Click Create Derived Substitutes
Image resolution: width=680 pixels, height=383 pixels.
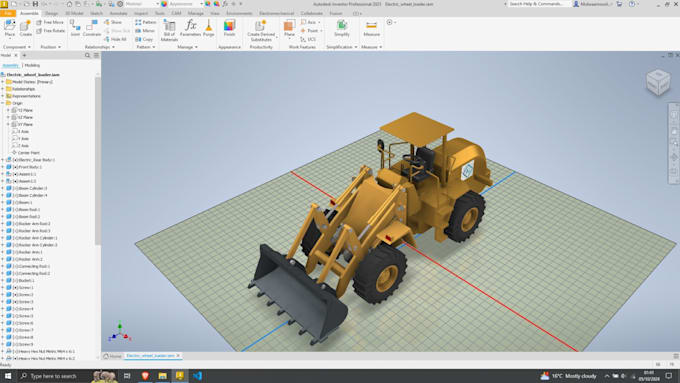tap(261, 30)
